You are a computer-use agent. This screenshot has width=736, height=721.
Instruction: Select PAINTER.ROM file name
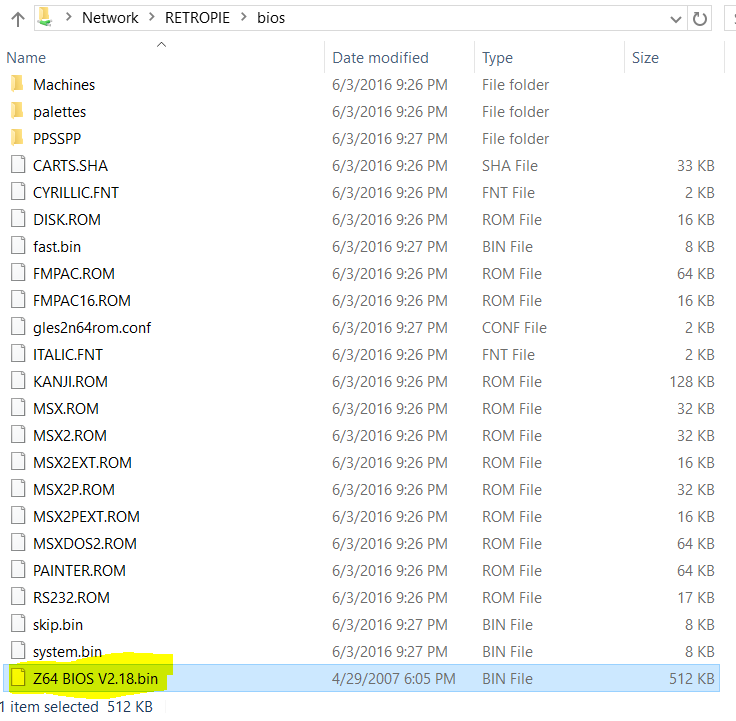tap(79, 571)
